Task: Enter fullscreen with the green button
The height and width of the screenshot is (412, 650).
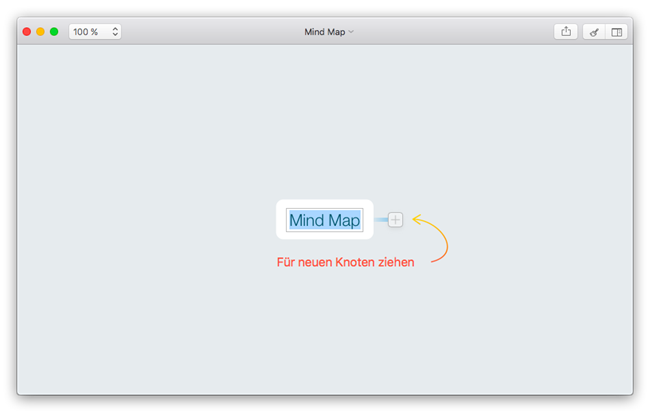Action: point(54,32)
